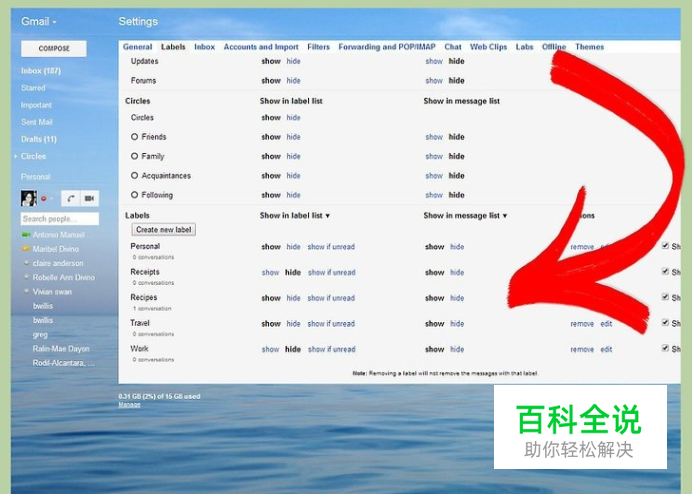Expand the Circles item in the sidebar
Viewport: 692px width, 494px height.
click(x=16, y=156)
